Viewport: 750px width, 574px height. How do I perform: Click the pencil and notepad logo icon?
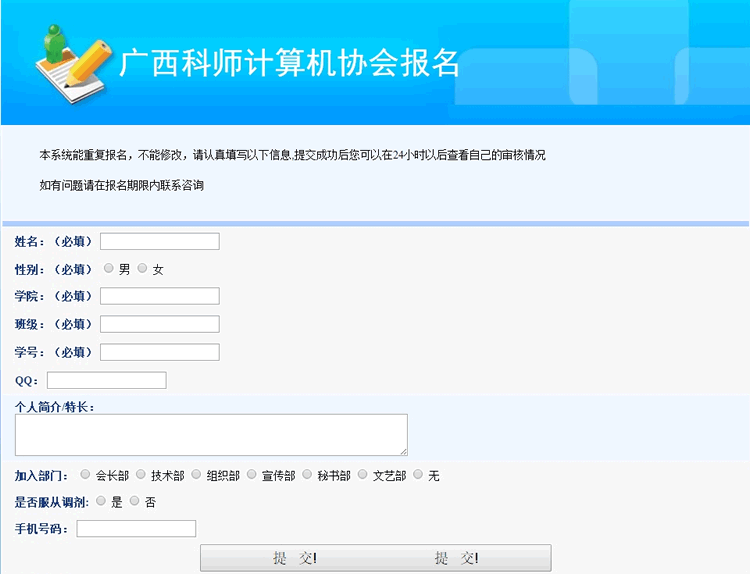click(74, 63)
